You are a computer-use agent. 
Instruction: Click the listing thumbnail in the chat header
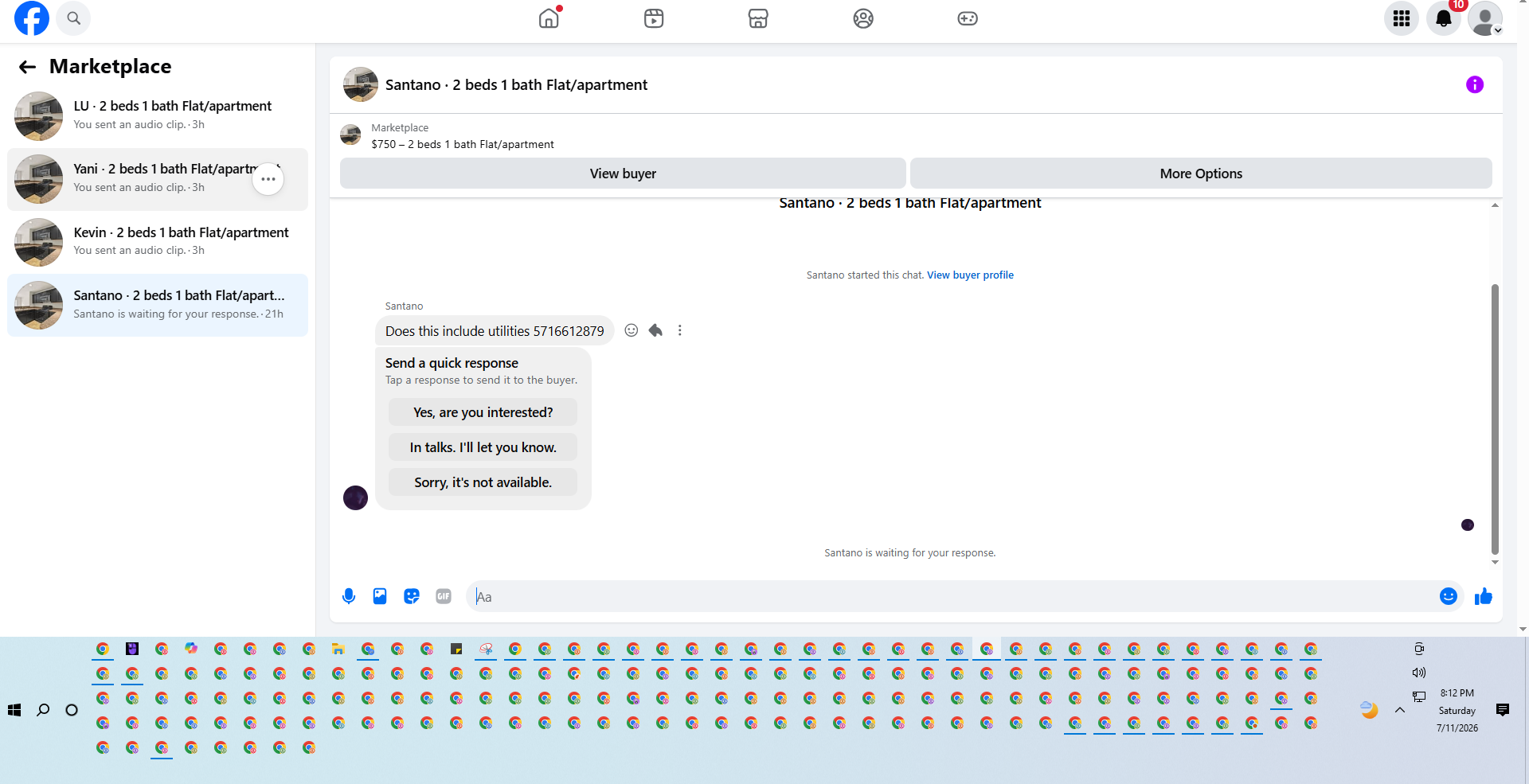click(x=361, y=84)
